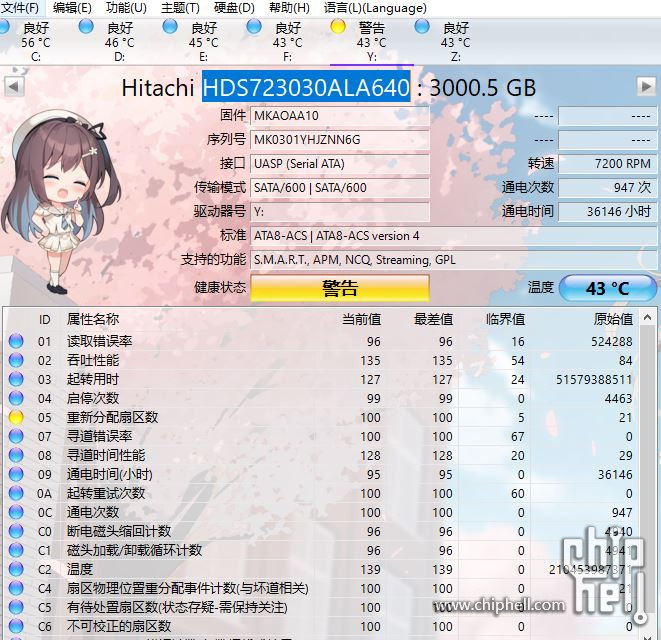The height and width of the screenshot is (640, 661).
Task: Open the 功能(U) menu
Action: click(126, 8)
